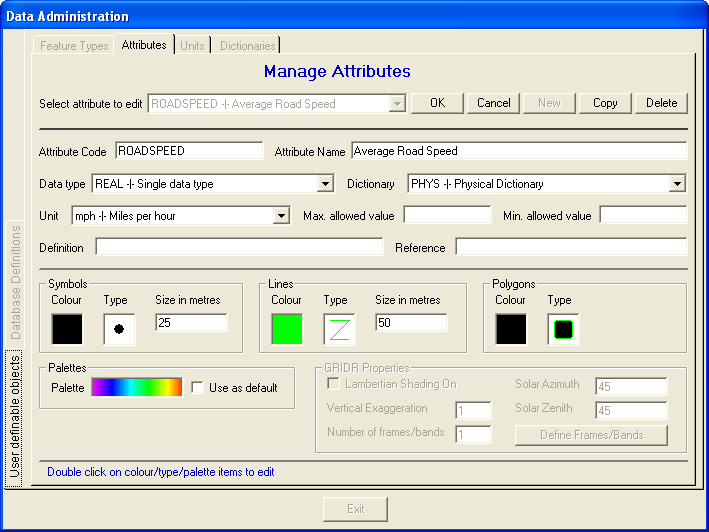Image resolution: width=709 pixels, height=532 pixels.
Task: Click the Lines type zigzag icon
Action: pyautogui.click(x=339, y=329)
